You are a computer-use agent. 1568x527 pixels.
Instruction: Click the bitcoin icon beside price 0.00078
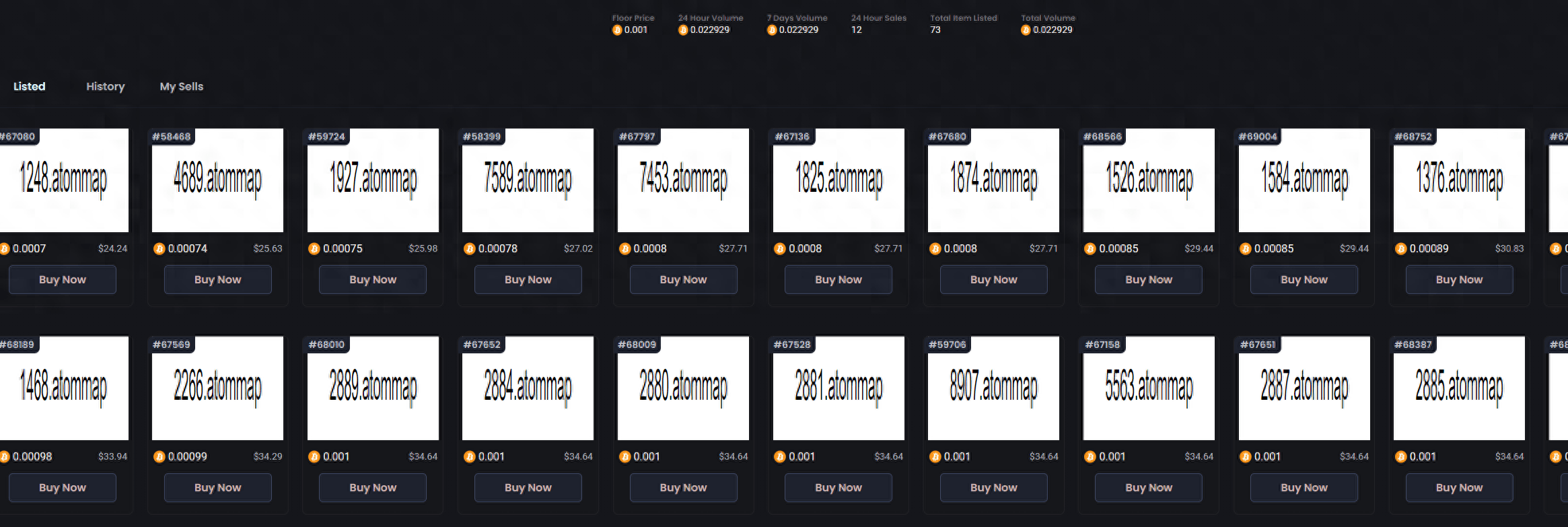470,249
